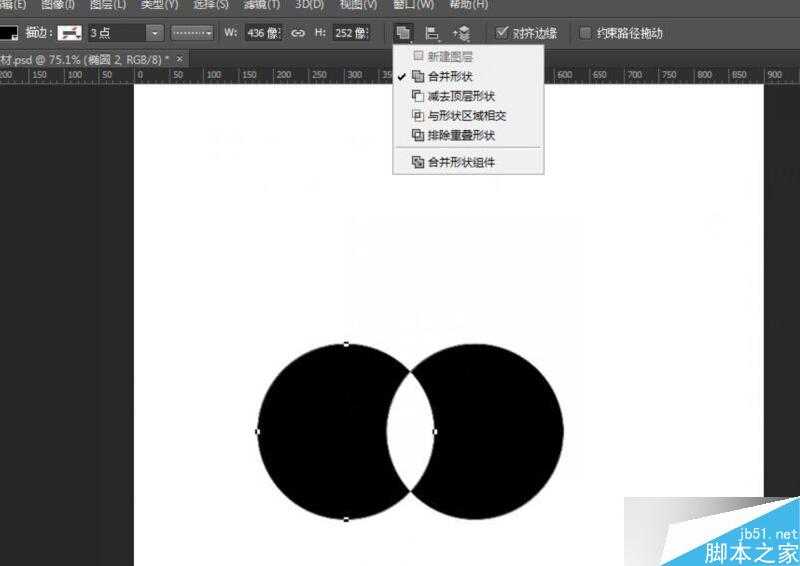The width and height of the screenshot is (800, 566).
Task: Toggle the 对齐边缘 checkbox
Action: 503,33
